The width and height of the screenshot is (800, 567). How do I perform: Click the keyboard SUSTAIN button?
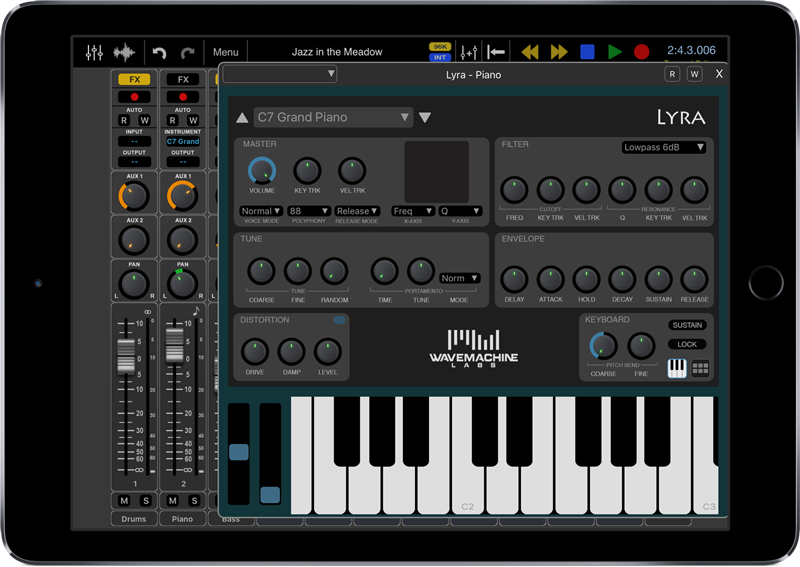coord(687,325)
